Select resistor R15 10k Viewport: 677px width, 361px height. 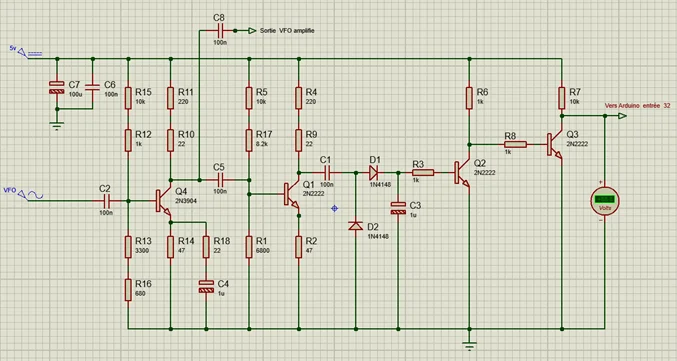pos(128,98)
